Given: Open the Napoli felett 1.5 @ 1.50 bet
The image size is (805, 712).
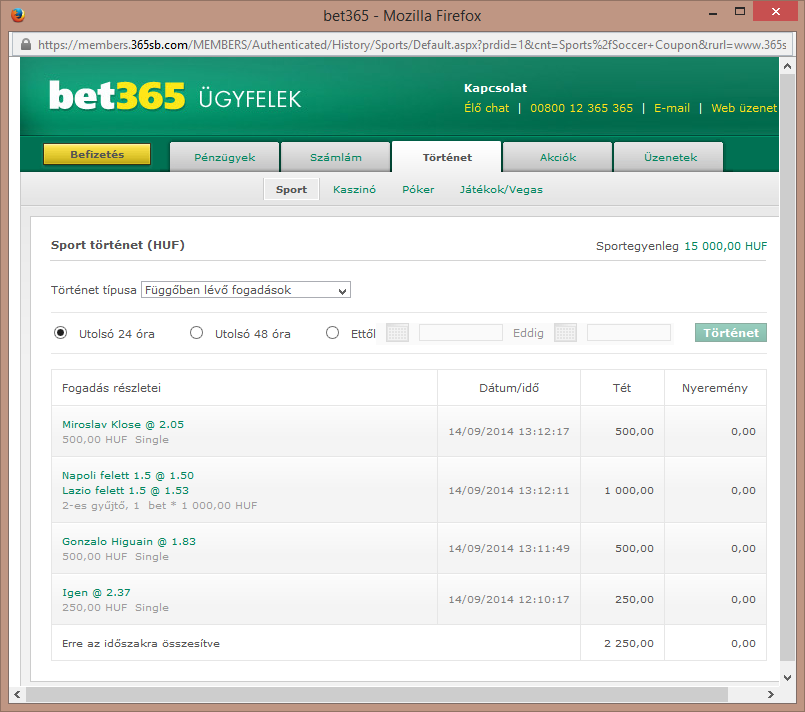Looking at the screenshot, I should coord(128,475).
